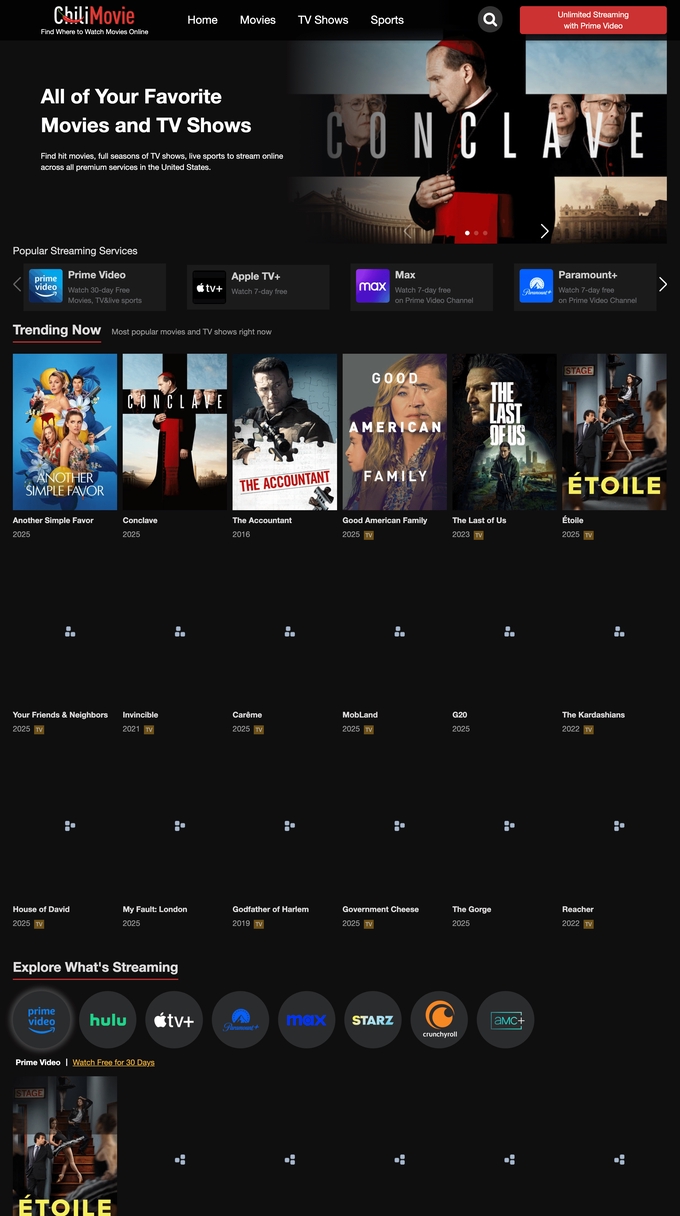Open Another Simple Favor poster
Image resolution: width=680 pixels, height=1216 pixels.
coord(65,432)
